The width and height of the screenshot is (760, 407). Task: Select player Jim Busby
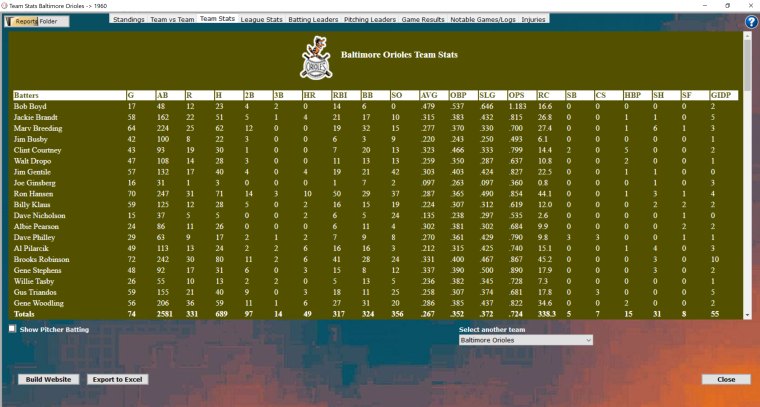tap(31, 139)
